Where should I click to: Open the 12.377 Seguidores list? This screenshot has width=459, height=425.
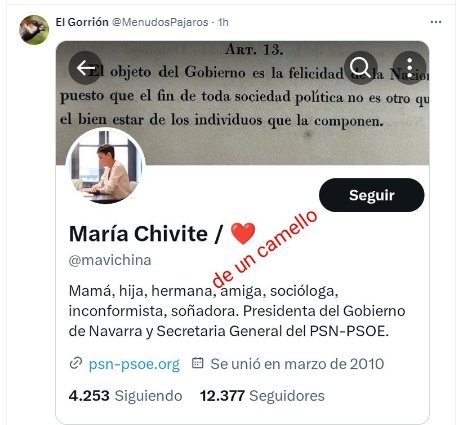(x=262, y=396)
